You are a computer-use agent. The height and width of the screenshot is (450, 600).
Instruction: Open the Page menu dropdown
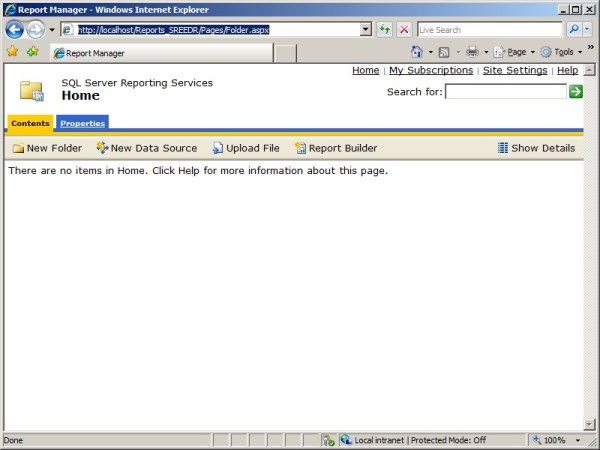point(514,52)
